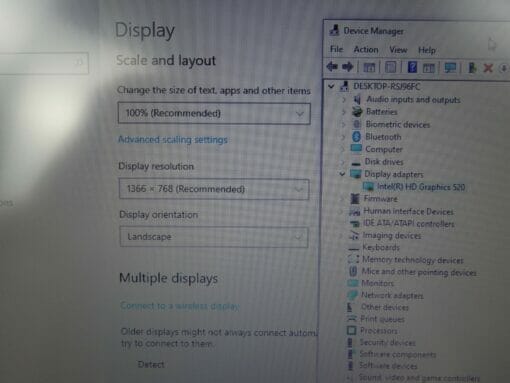The width and height of the screenshot is (510, 383).
Task: Select Human Interface Devices entry
Action: pyautogui.click(x=408, y=211)
